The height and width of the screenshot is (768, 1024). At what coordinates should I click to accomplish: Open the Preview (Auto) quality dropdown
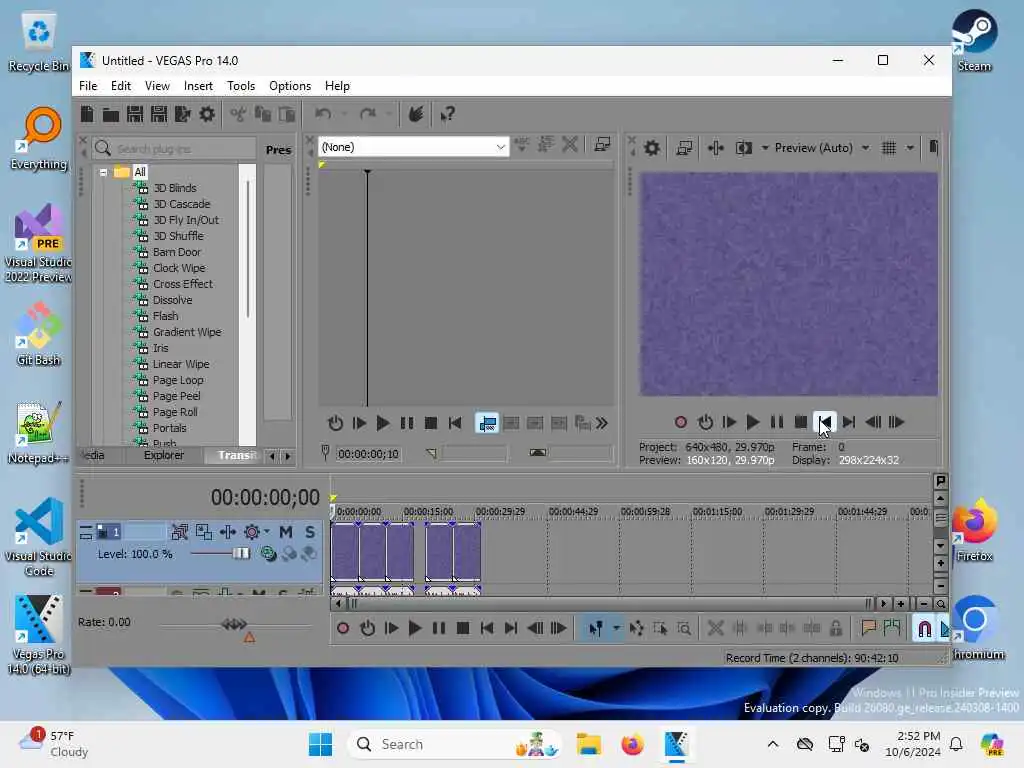tap(822, 148)
